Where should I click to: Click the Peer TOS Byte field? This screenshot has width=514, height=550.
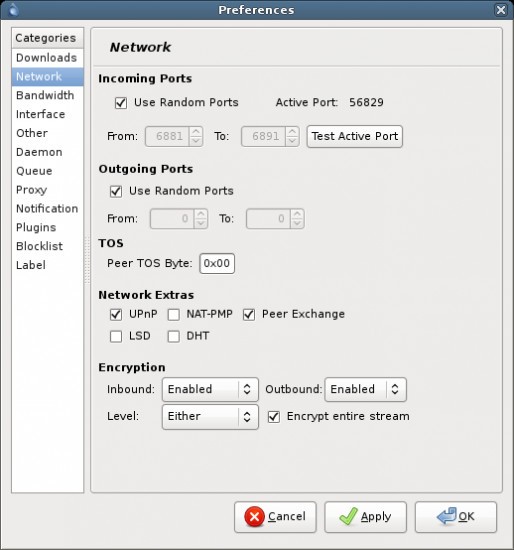pos(217,263)
